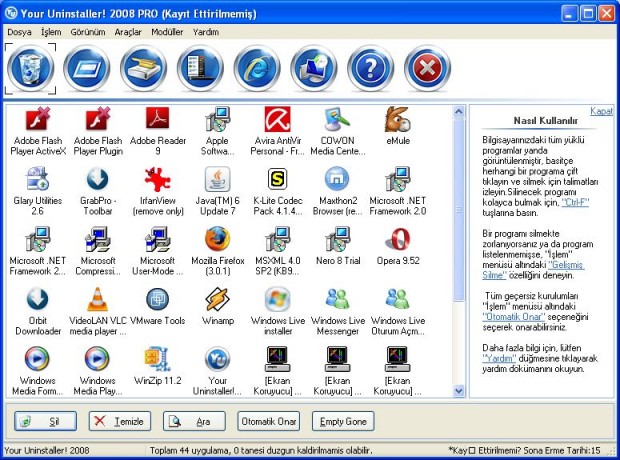Select Java(TM) 6 Update 7
The width and height of the screenshot is (620, 460).
tap(217, 191)
